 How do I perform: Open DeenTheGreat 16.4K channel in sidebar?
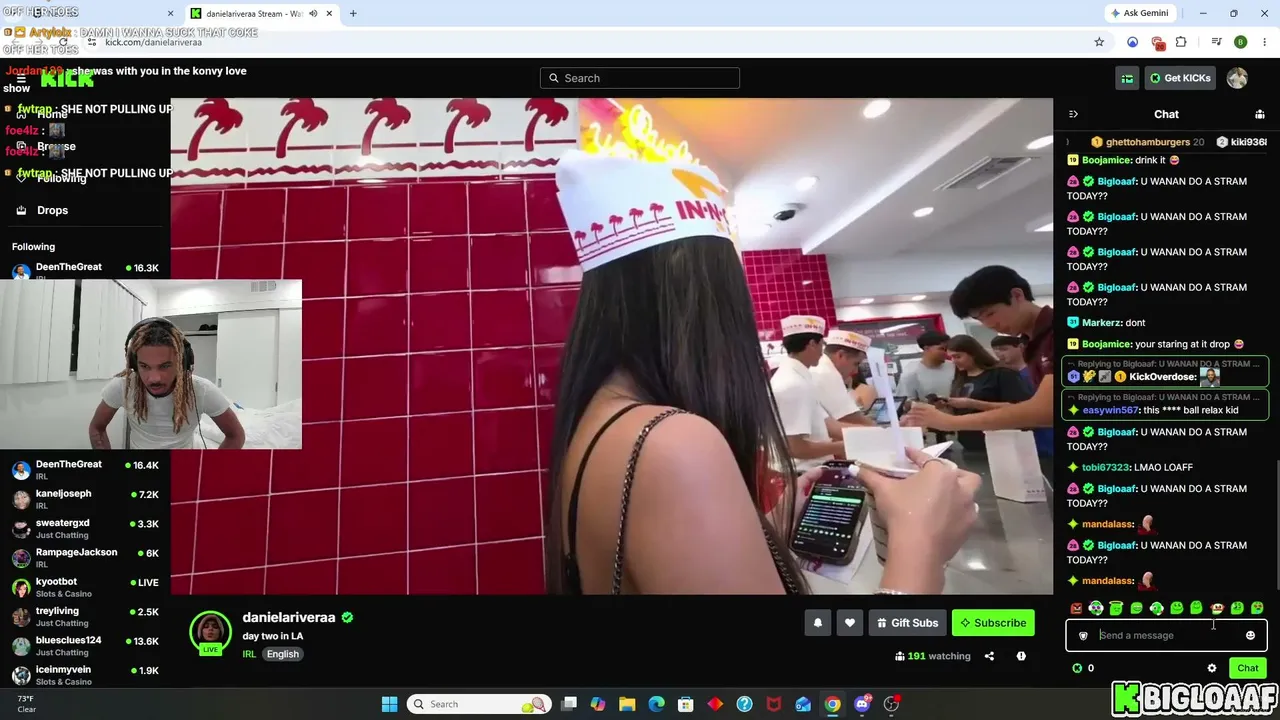pos(85,470)
